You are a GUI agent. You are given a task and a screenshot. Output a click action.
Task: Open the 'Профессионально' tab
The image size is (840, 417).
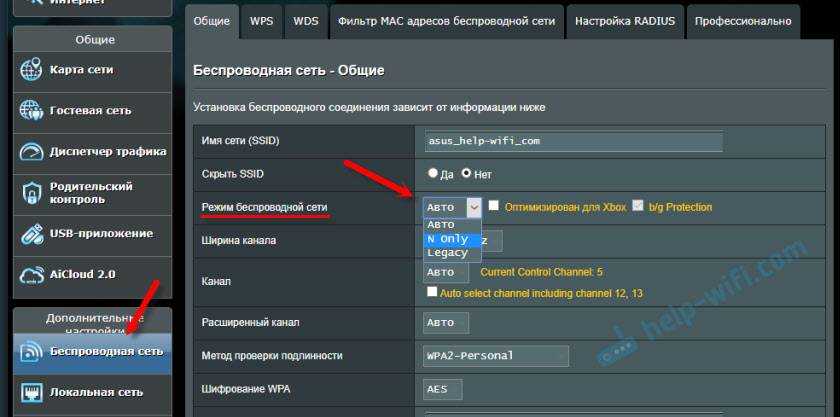coord(742,20)
